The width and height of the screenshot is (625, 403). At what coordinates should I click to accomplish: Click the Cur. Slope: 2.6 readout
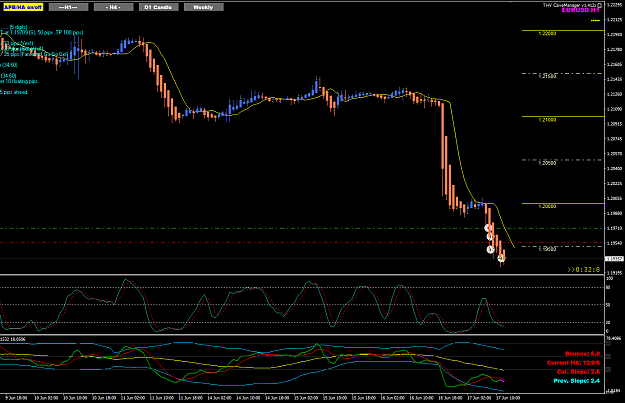pyautogui.click(x=578, y=372)
